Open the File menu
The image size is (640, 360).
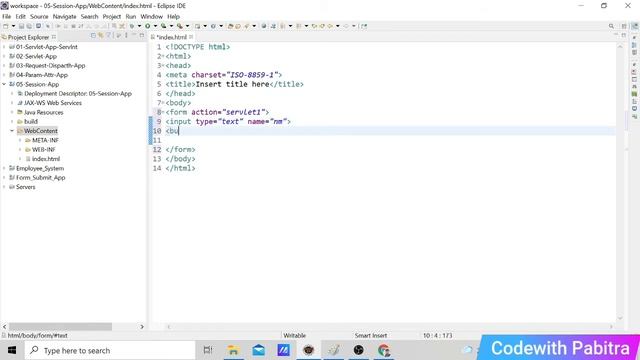point(7,17)
